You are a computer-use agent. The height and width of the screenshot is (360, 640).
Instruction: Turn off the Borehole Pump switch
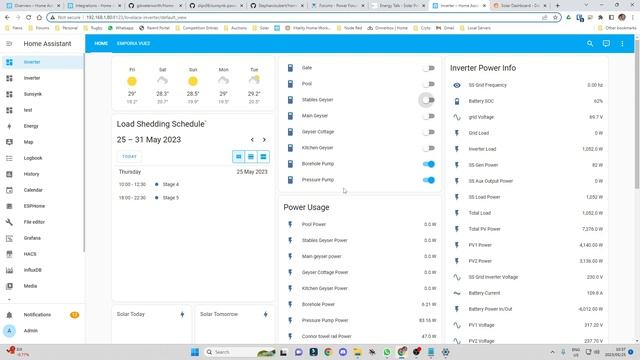429,164
